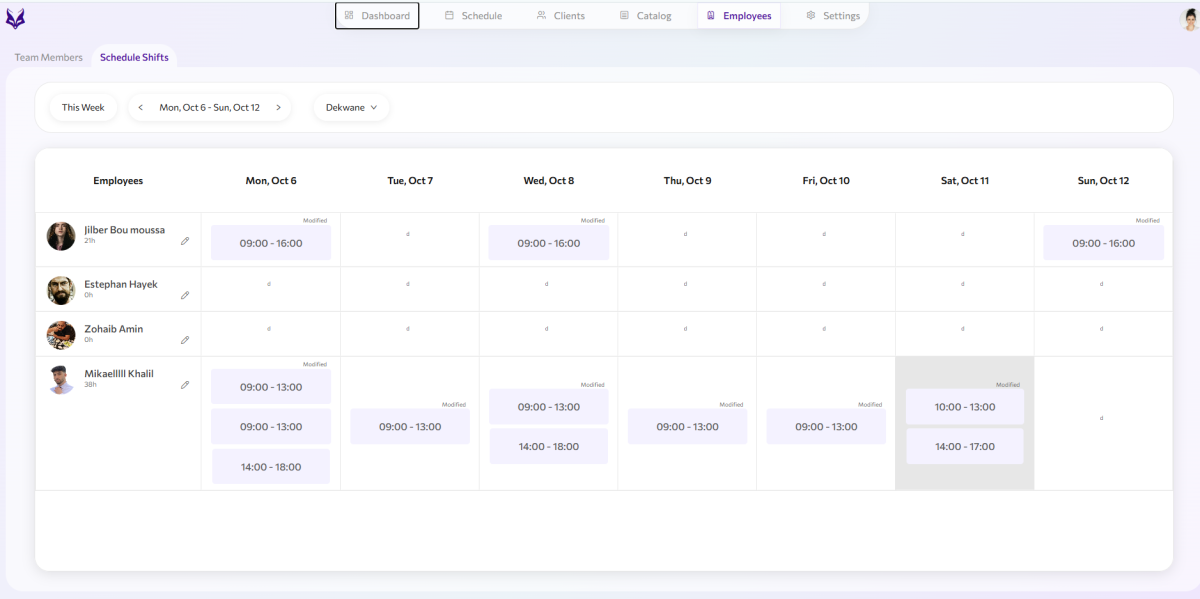Select Mikaelllll's Saturday 10:00 - 13:00 shift
1200x599 pixels.
point(964,407)
